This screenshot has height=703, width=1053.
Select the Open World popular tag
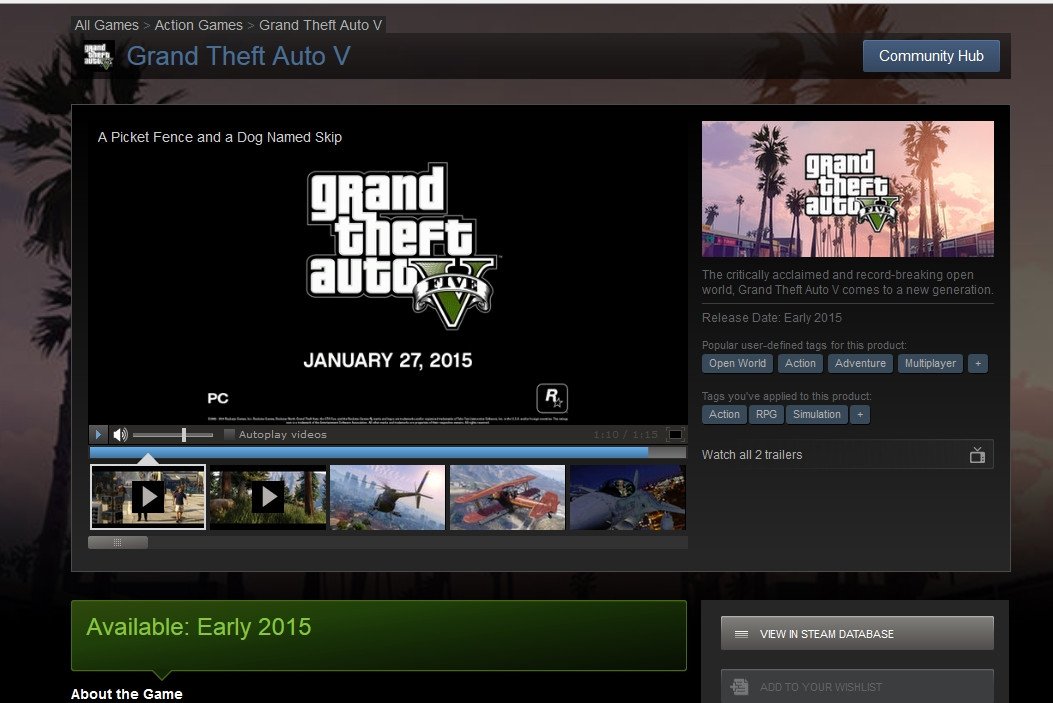[x=737, y=363]
